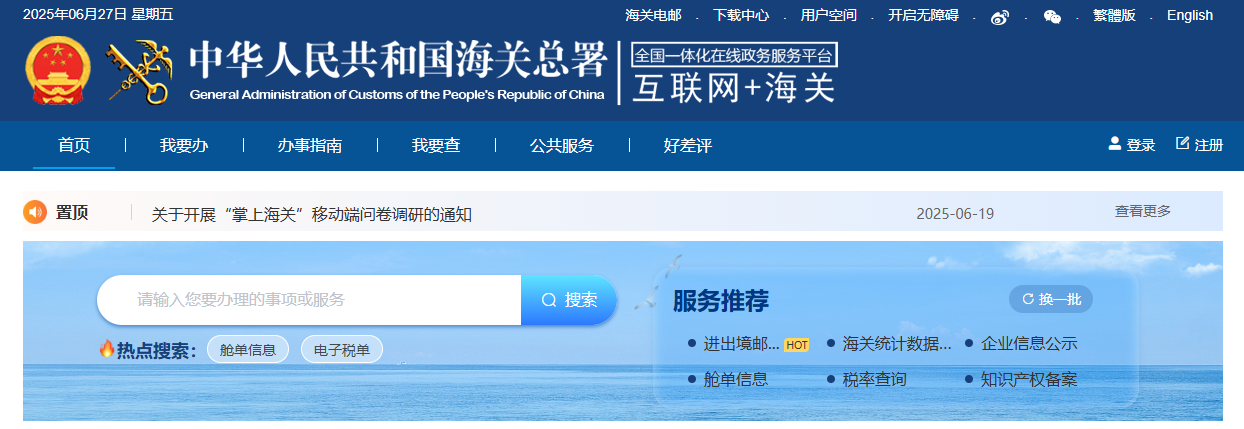The height and width of the screenshot is (429, 1244).
Task: Click the register pencil icon
Action: 1183,144
